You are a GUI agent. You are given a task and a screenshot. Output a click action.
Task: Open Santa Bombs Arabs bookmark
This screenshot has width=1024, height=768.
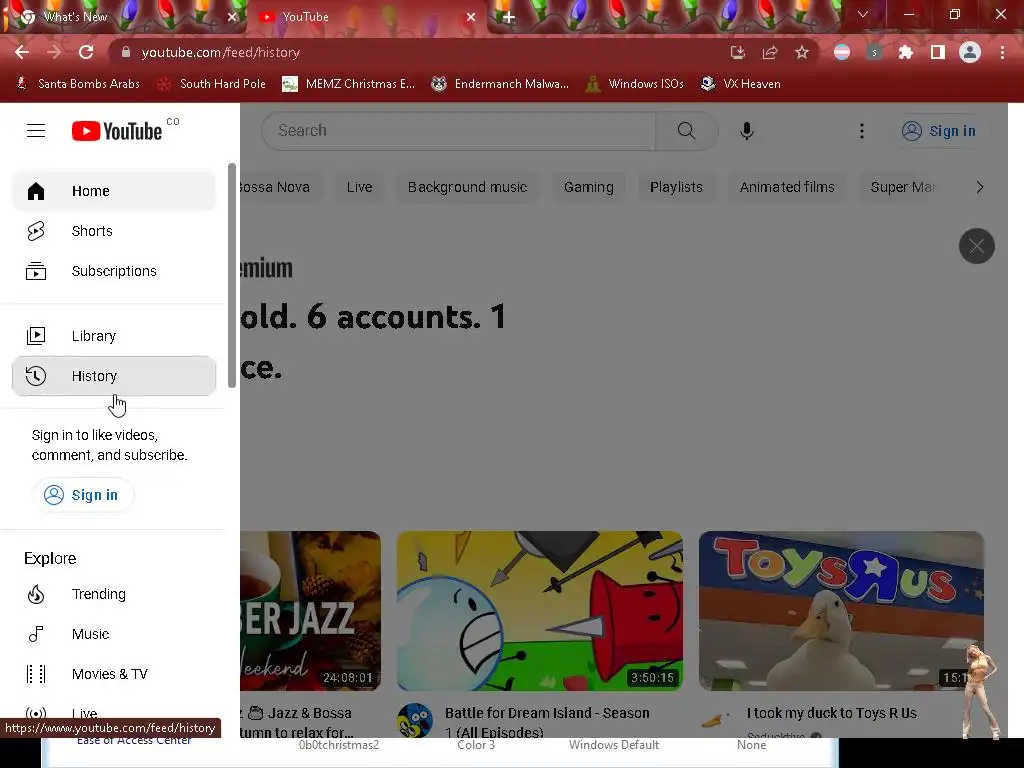(x=78, y=84)
